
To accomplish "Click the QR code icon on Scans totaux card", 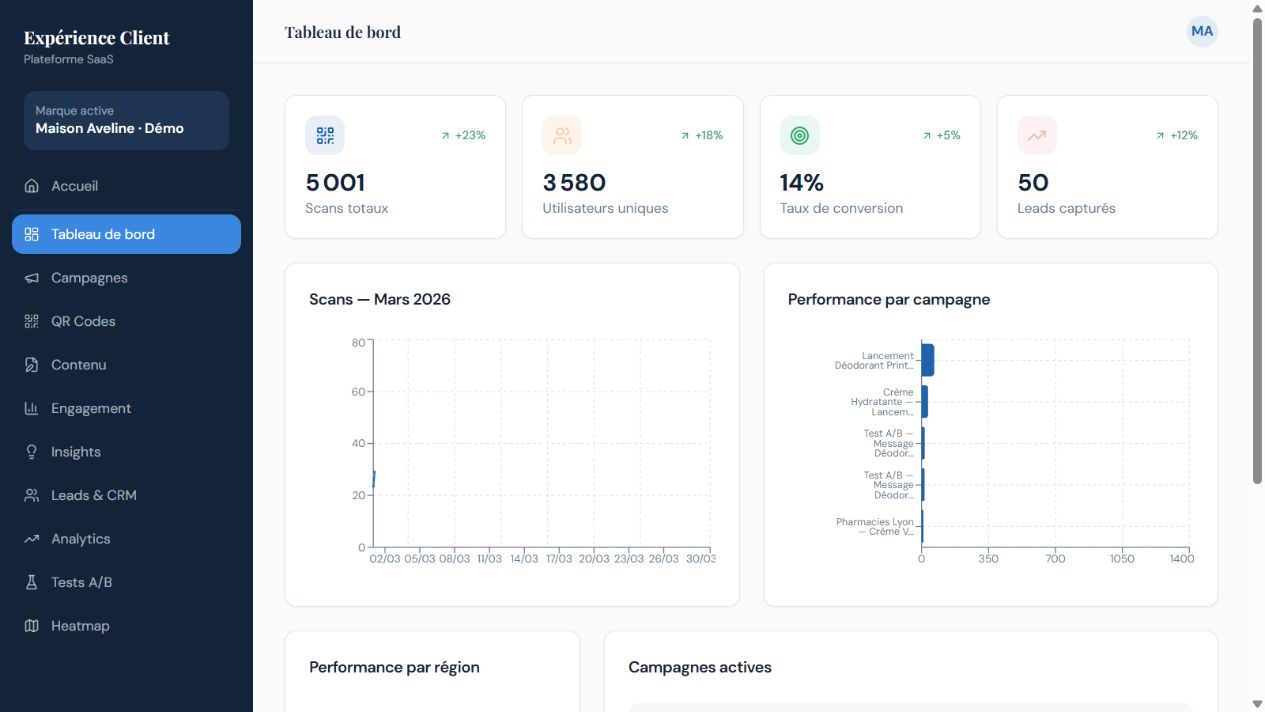I will [325, 136].
